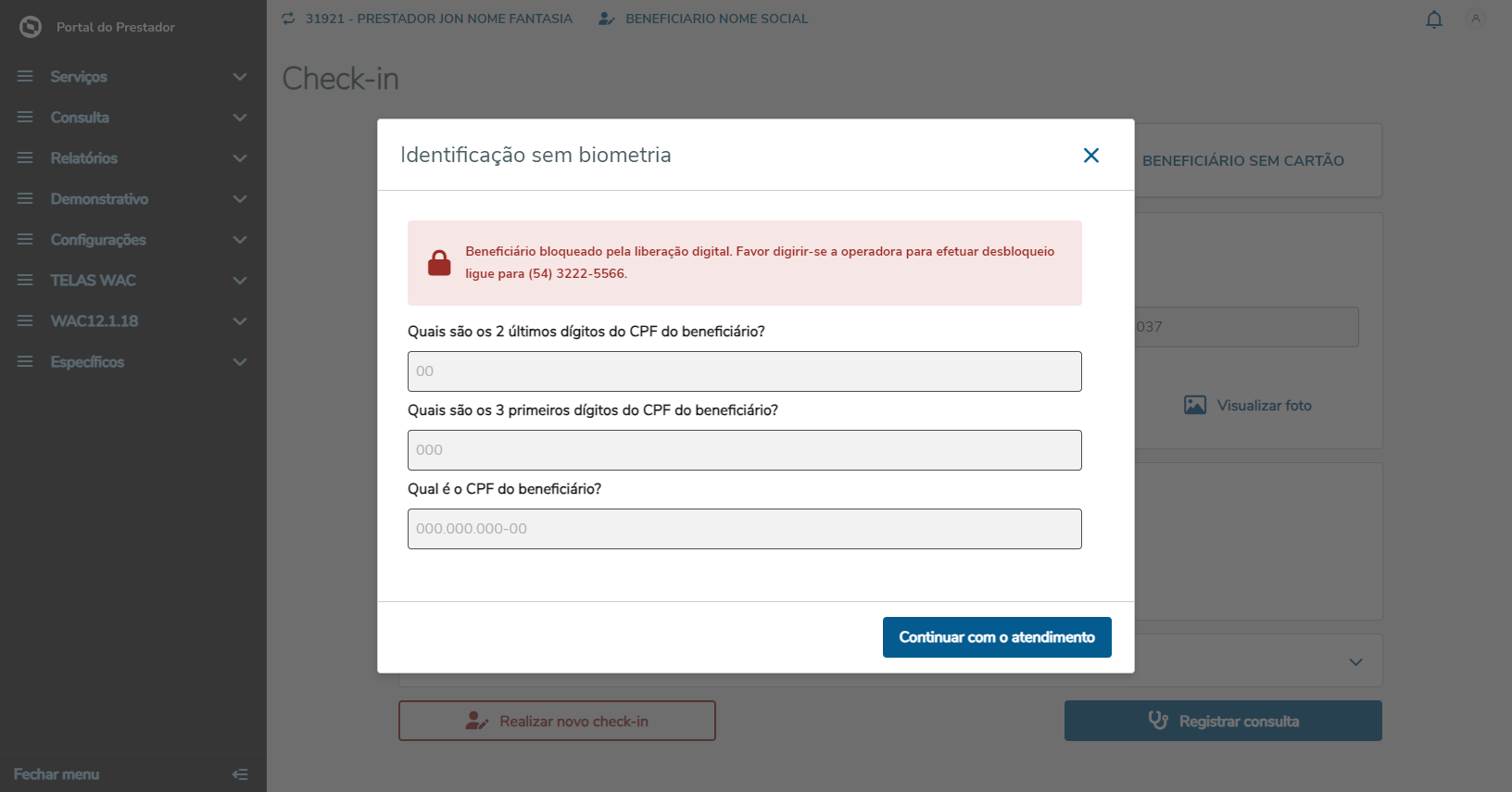This screenshot has width=1512, height=792.
Task: Expand the Serviços menu chevron
Action: tap(240, 77)
